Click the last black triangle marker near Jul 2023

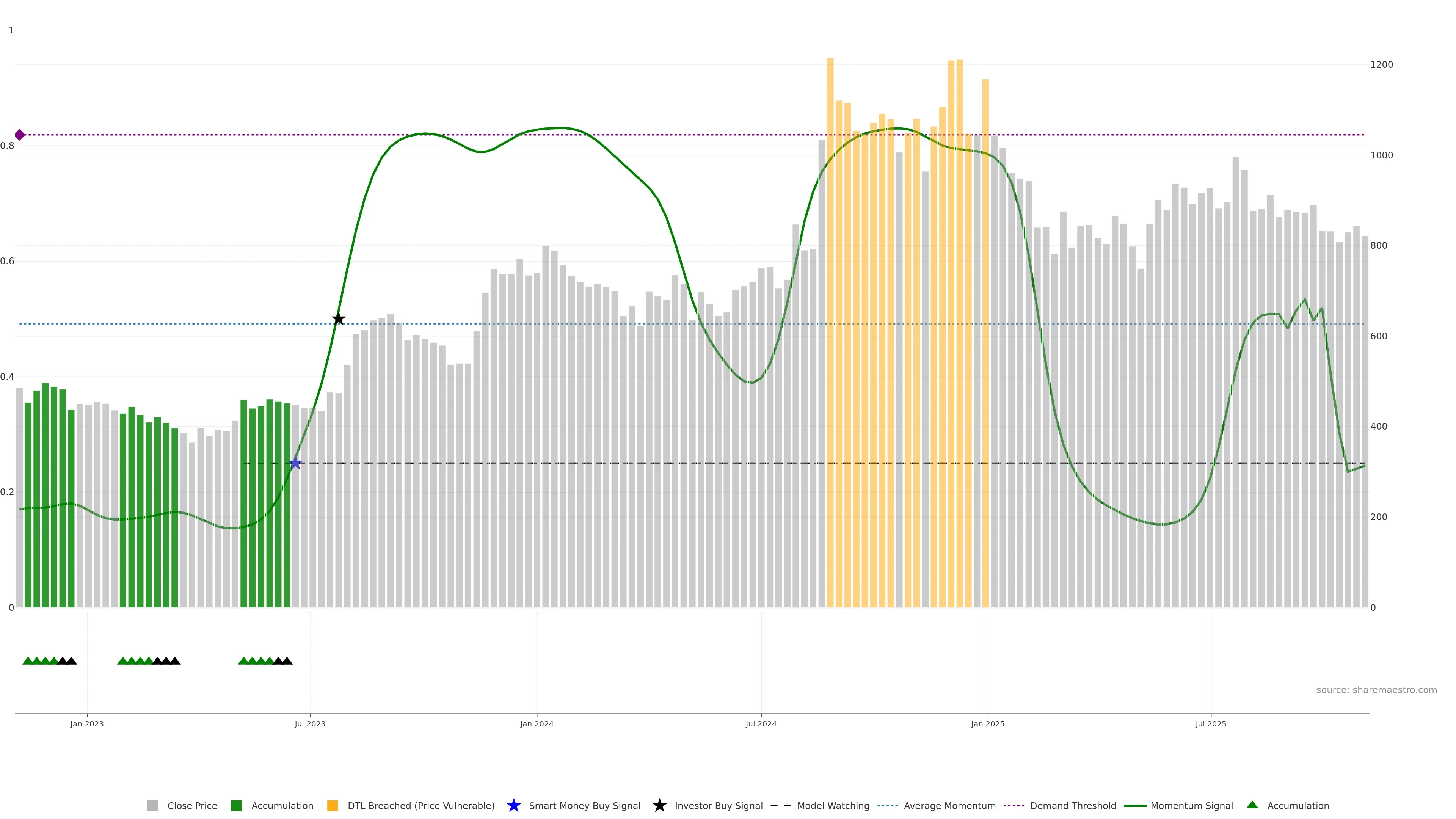click(x=287, y=661)
